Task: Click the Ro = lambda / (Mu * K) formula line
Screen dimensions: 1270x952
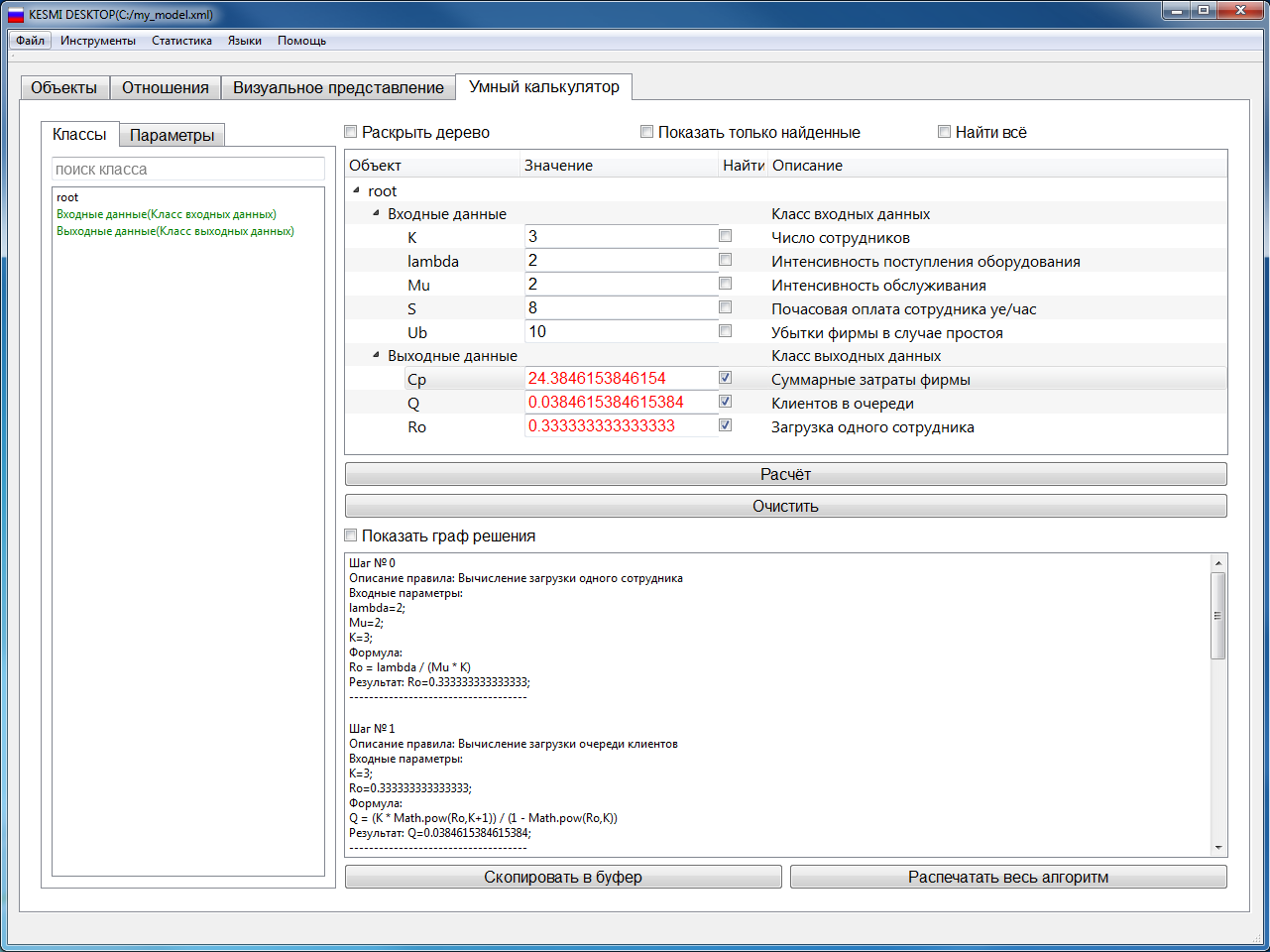Action: click(409, 667)
